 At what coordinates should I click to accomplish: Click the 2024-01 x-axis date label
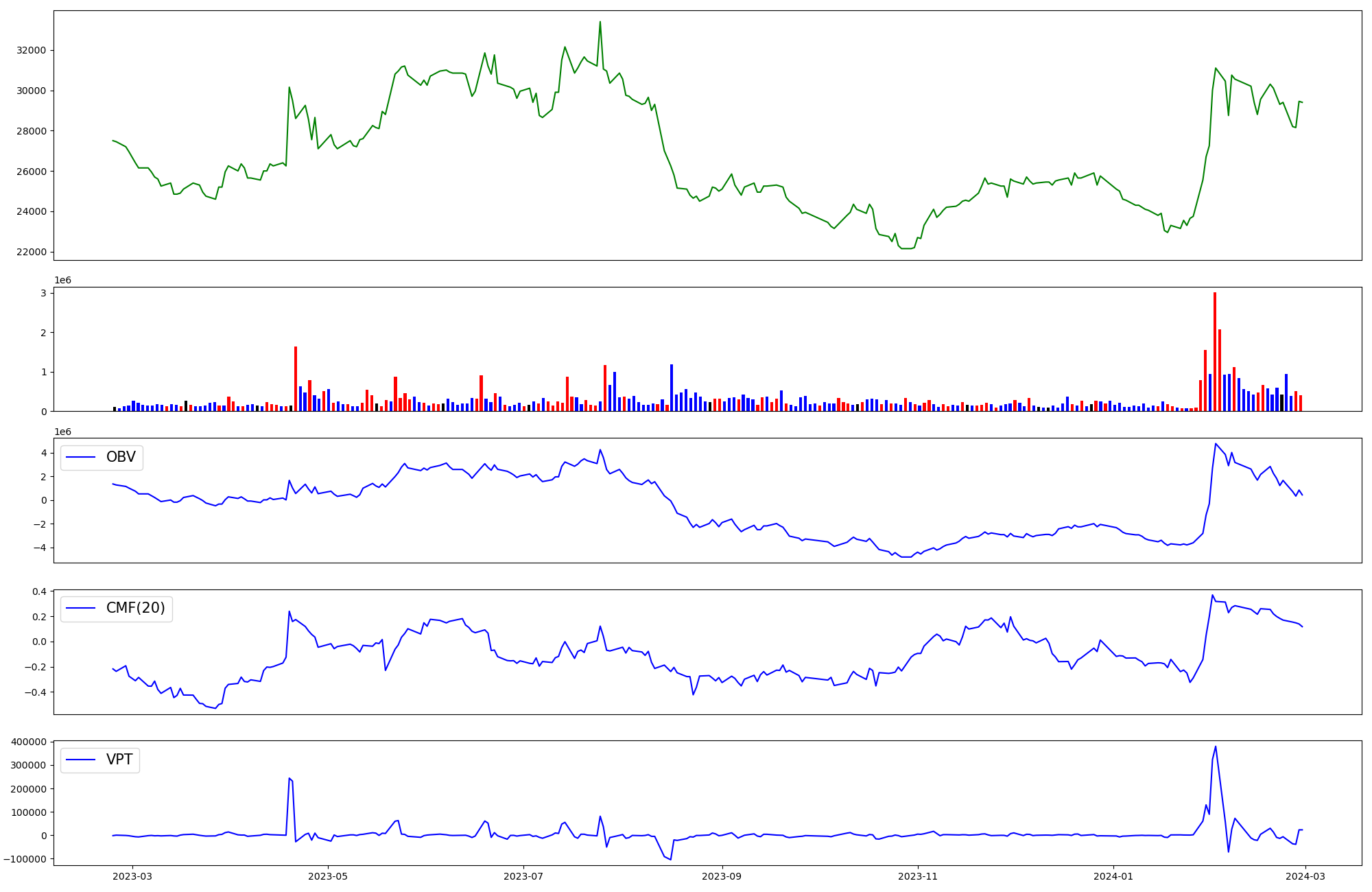tap(1113, 876)
